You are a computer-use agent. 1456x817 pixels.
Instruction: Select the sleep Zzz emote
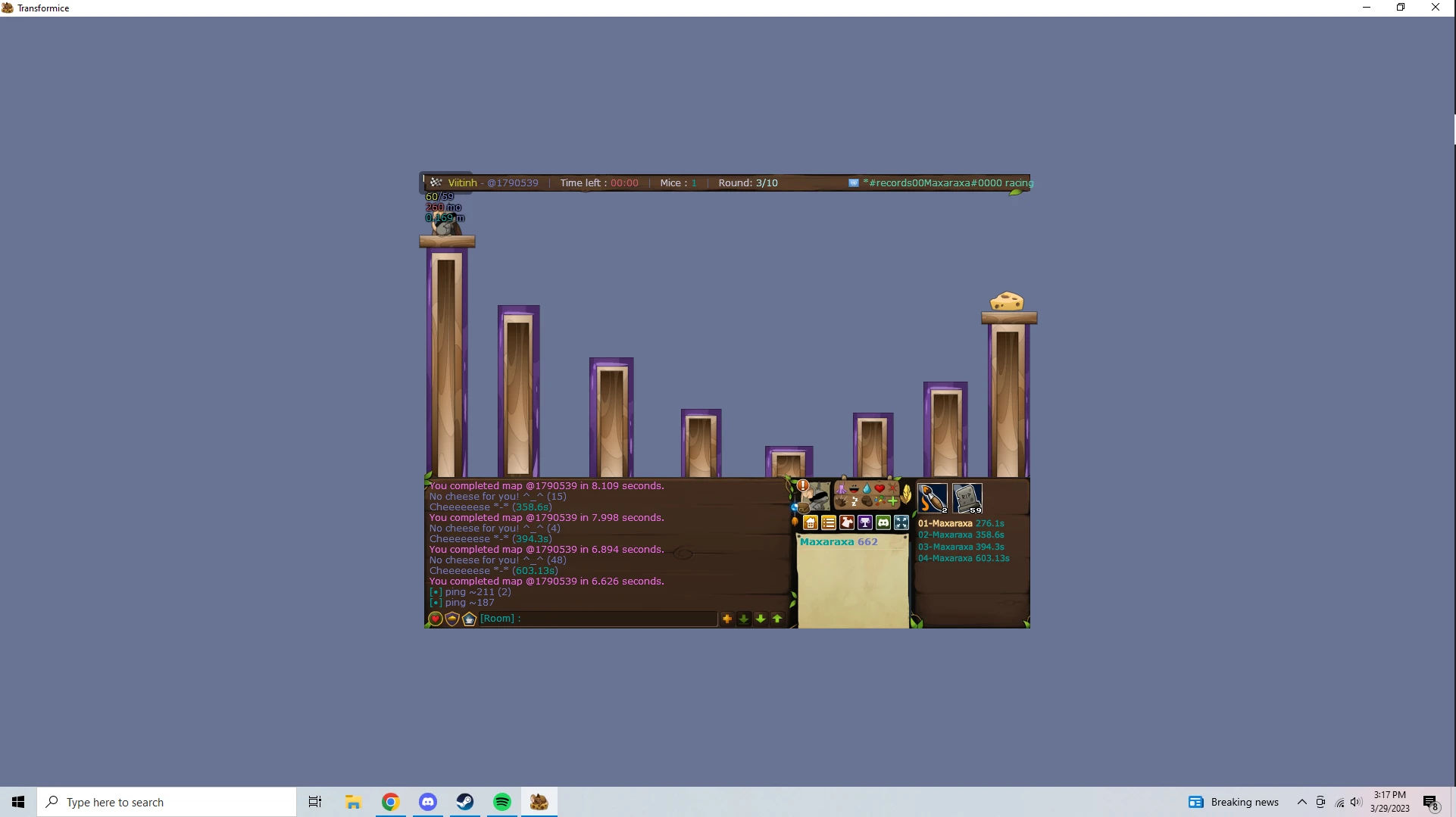coord(854,501)
